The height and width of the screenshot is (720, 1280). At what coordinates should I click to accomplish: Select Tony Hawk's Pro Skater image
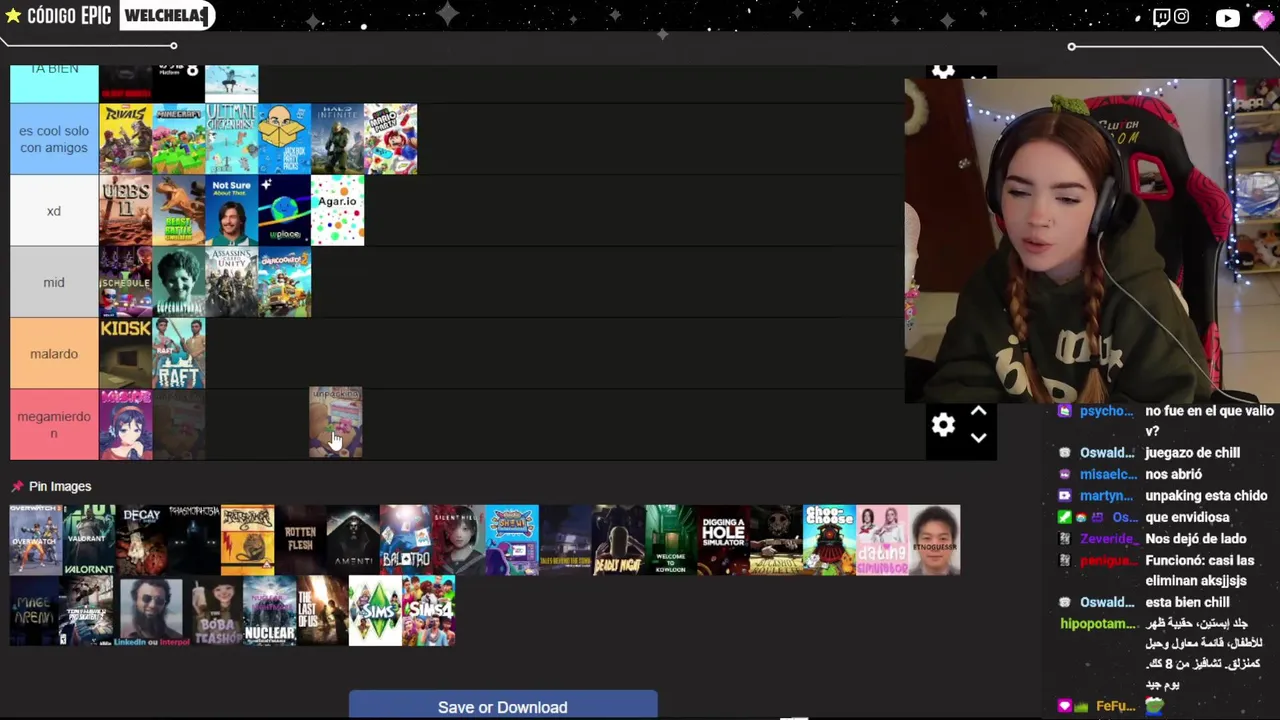click(89, 611)
